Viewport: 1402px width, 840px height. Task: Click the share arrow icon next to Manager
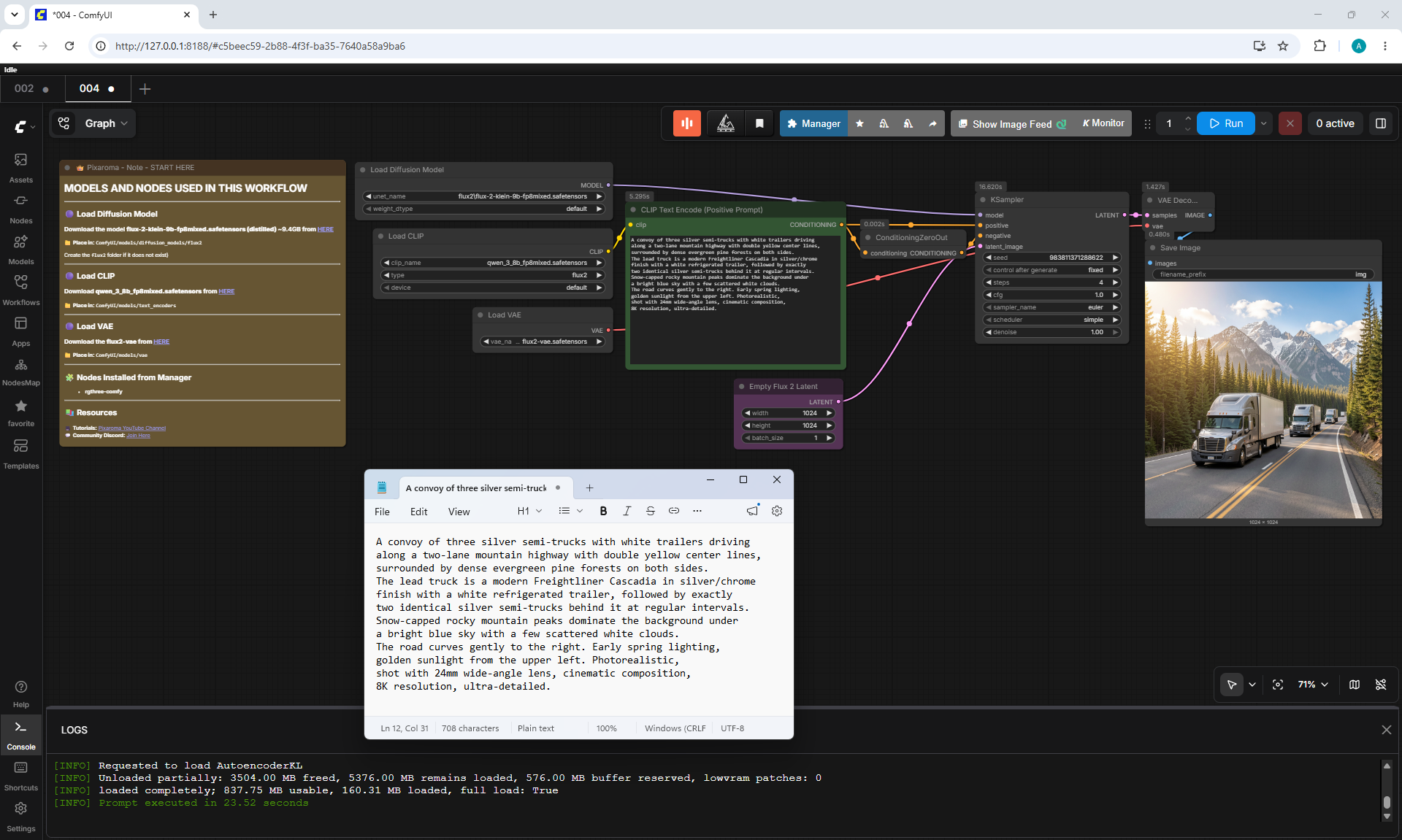click(932, 123)
